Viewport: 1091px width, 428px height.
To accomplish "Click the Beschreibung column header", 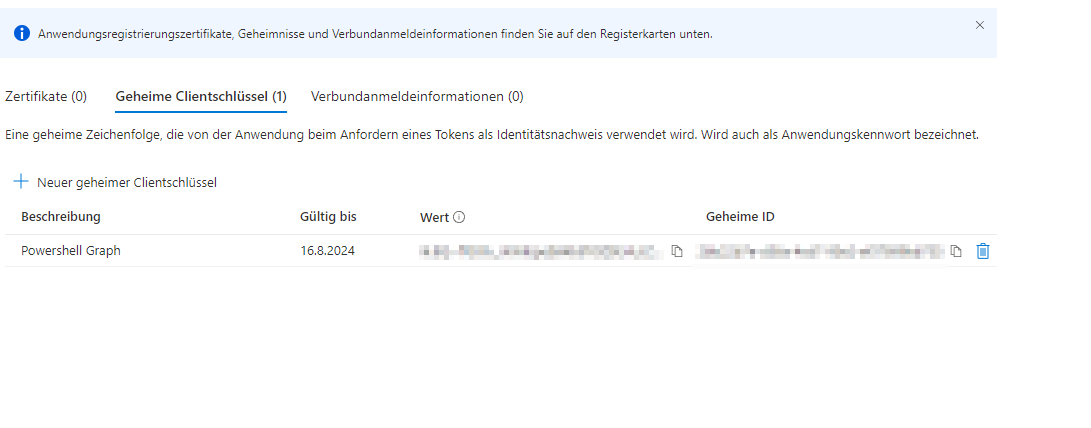I will click(61, 217).
